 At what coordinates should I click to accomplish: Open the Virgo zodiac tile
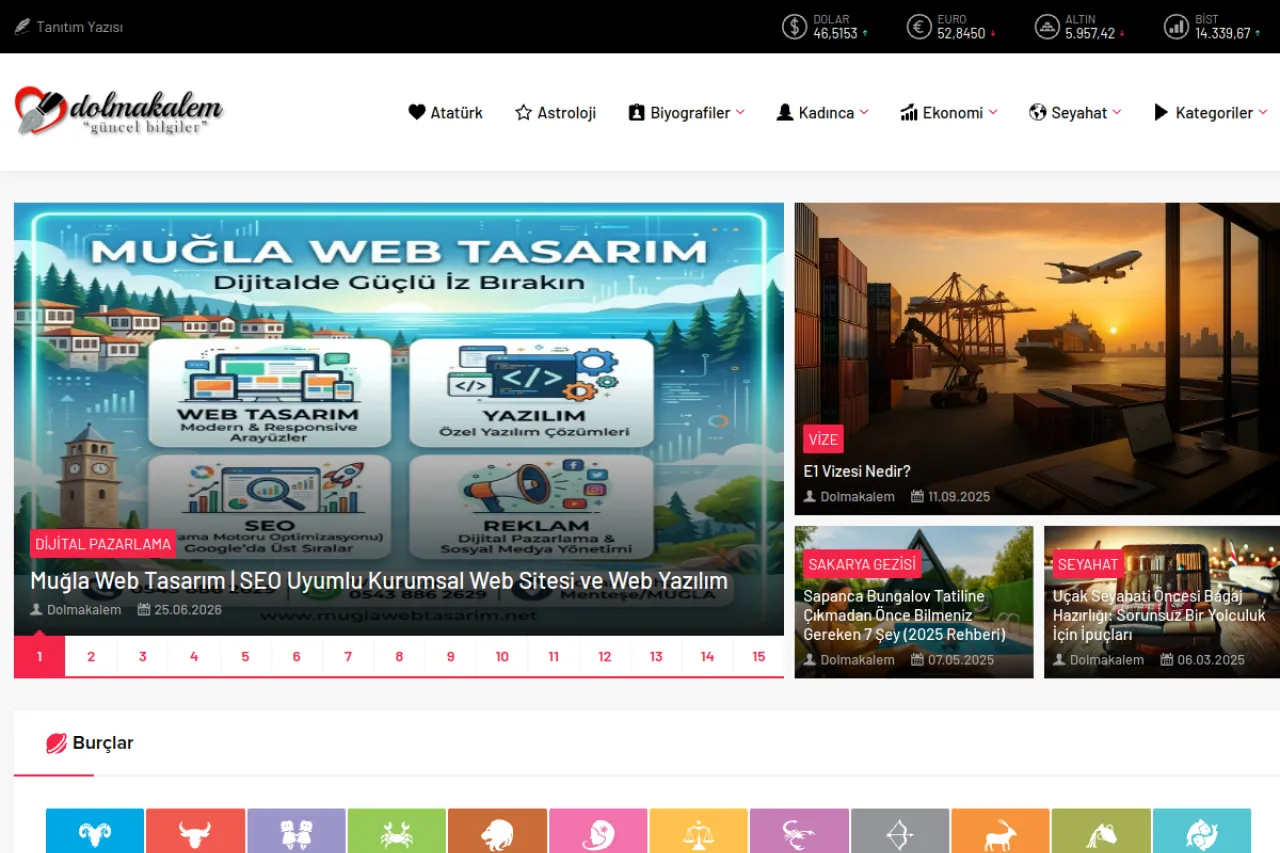tap(598, 831)
